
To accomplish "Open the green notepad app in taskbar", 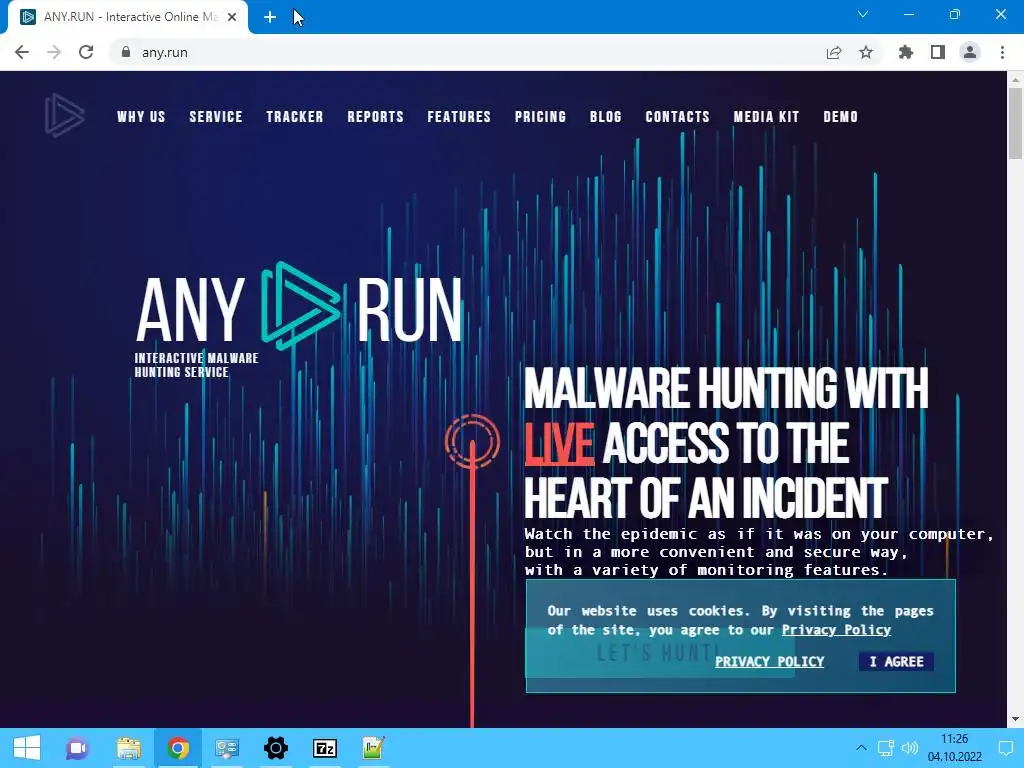I will point(373,748).
